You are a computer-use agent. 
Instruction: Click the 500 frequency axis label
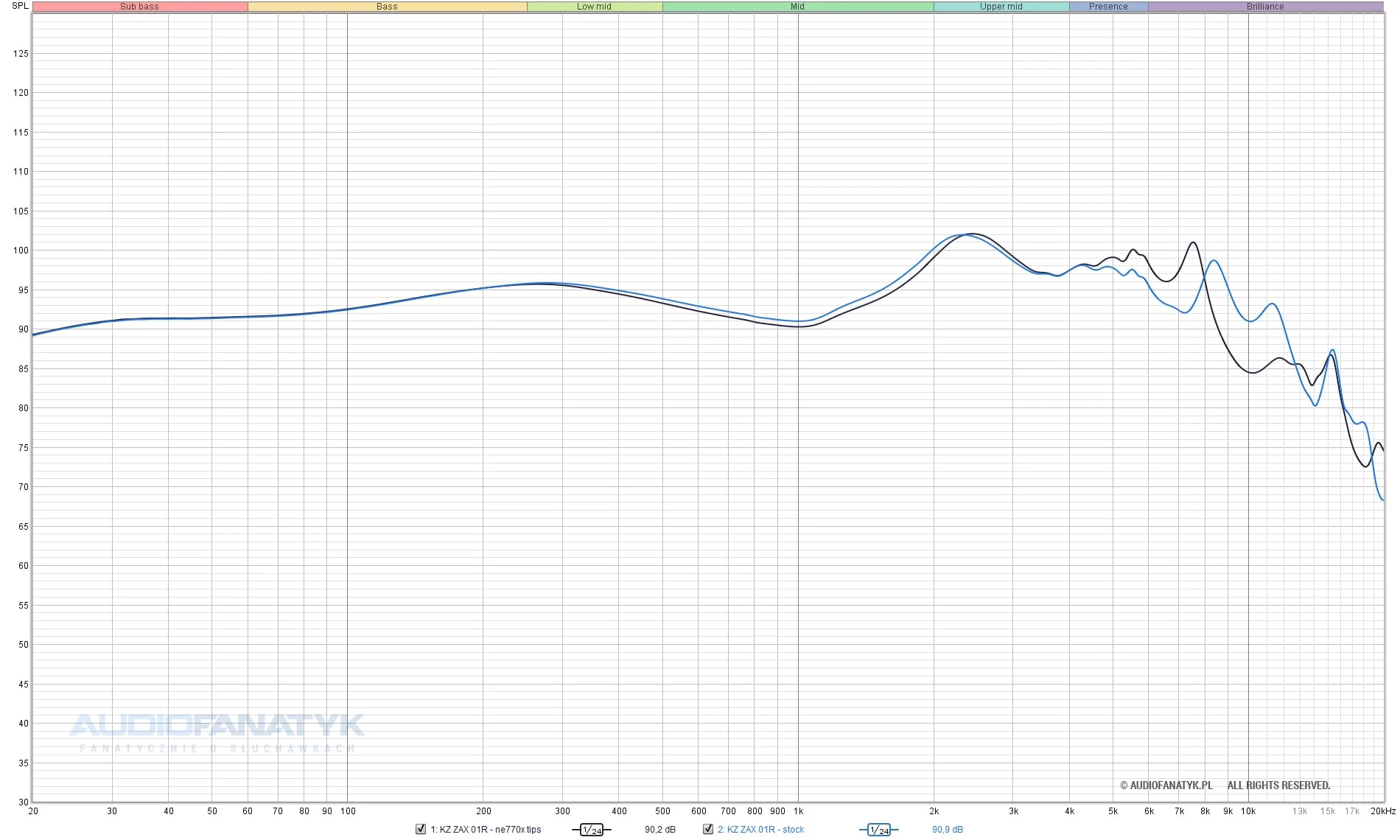662,811
